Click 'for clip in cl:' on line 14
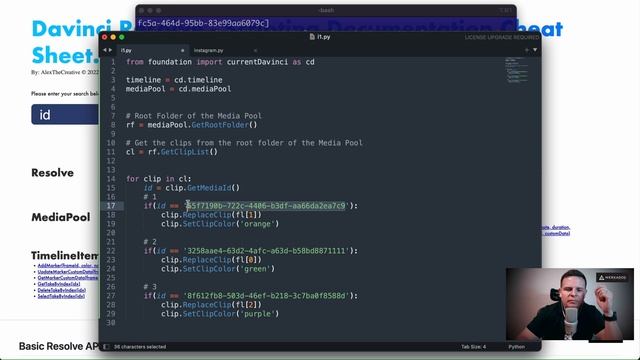 coord(158,179)
